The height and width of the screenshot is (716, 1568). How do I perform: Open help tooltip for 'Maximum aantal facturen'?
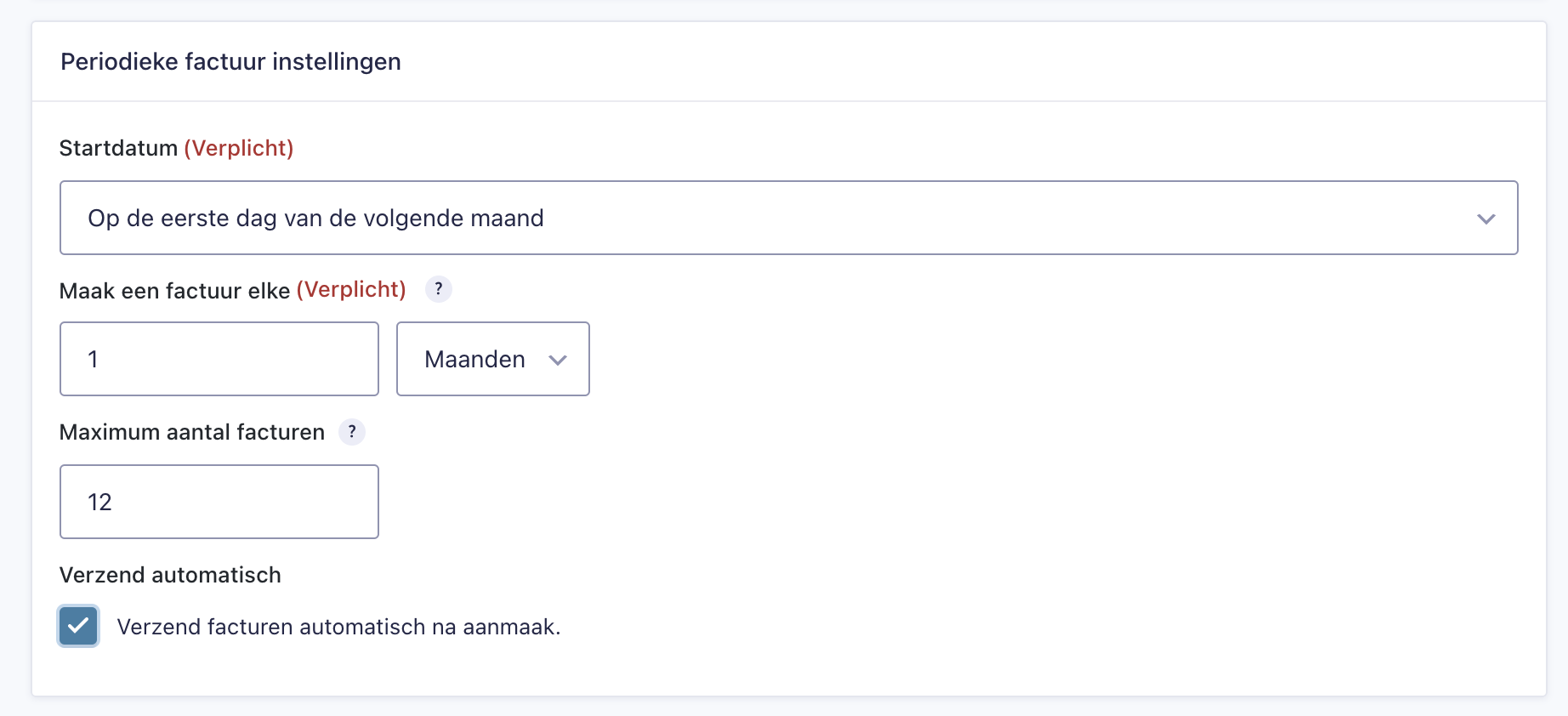click(x=352, y=432)
